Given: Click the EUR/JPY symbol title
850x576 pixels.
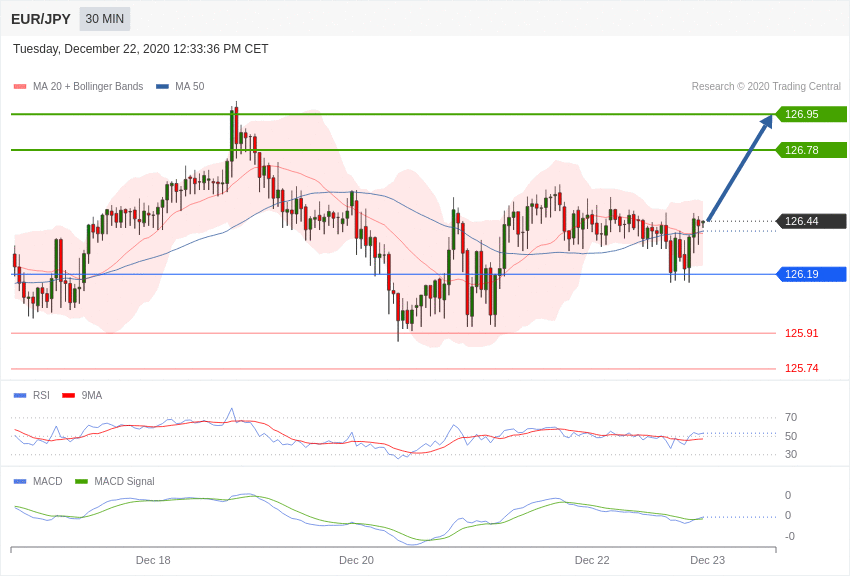Looking at the screenshot, I should click(41, 19).
